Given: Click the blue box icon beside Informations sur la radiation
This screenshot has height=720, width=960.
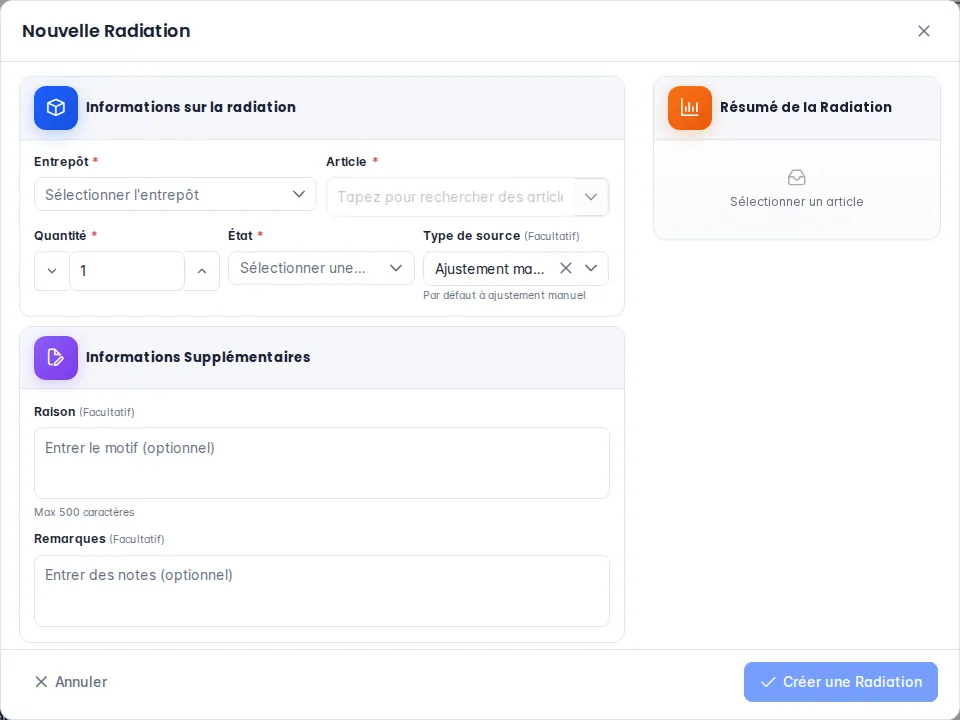Looking at the screenshot, I should tap(56, 108).
